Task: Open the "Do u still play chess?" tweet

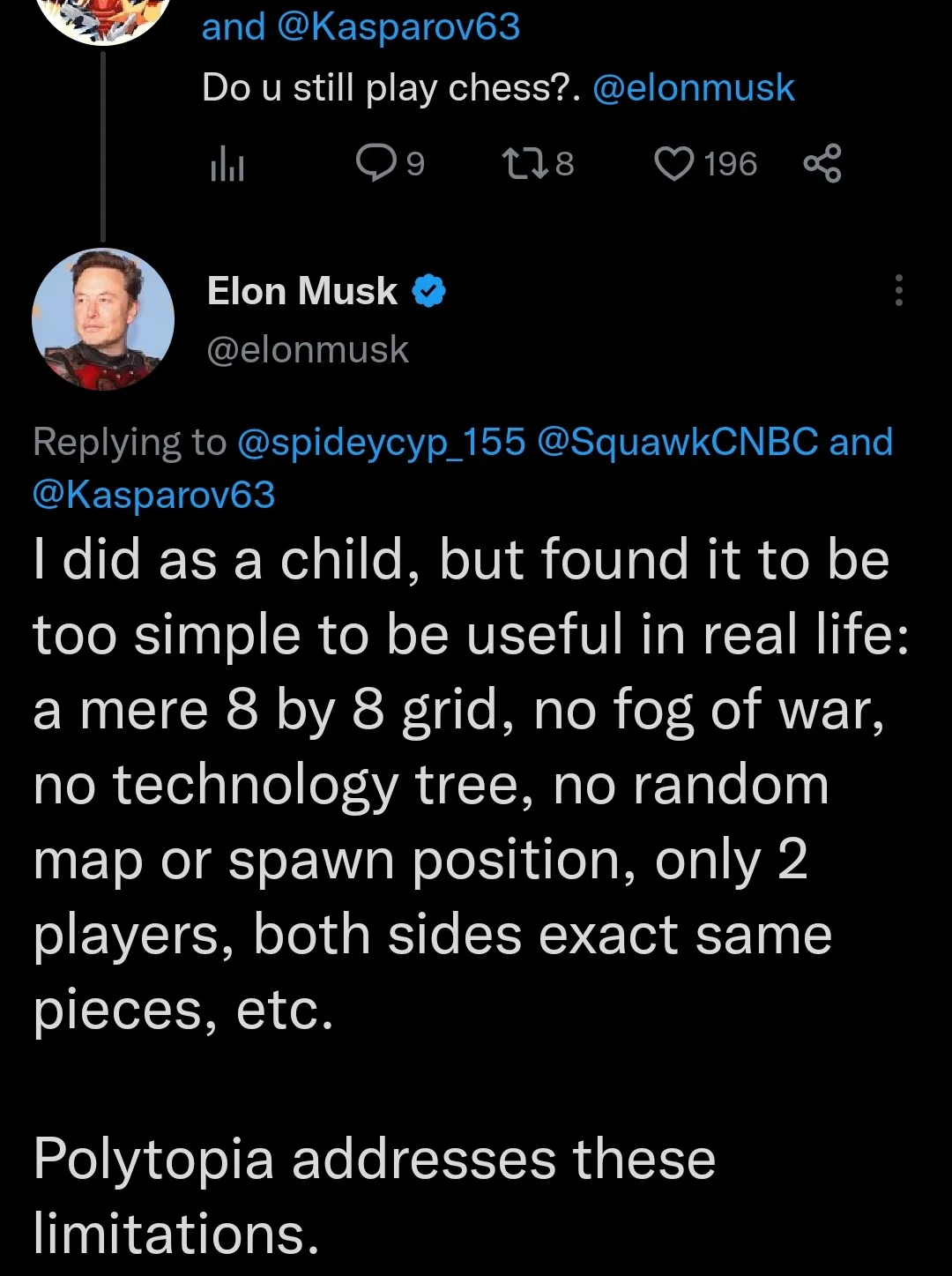Action: coord(391,88)
